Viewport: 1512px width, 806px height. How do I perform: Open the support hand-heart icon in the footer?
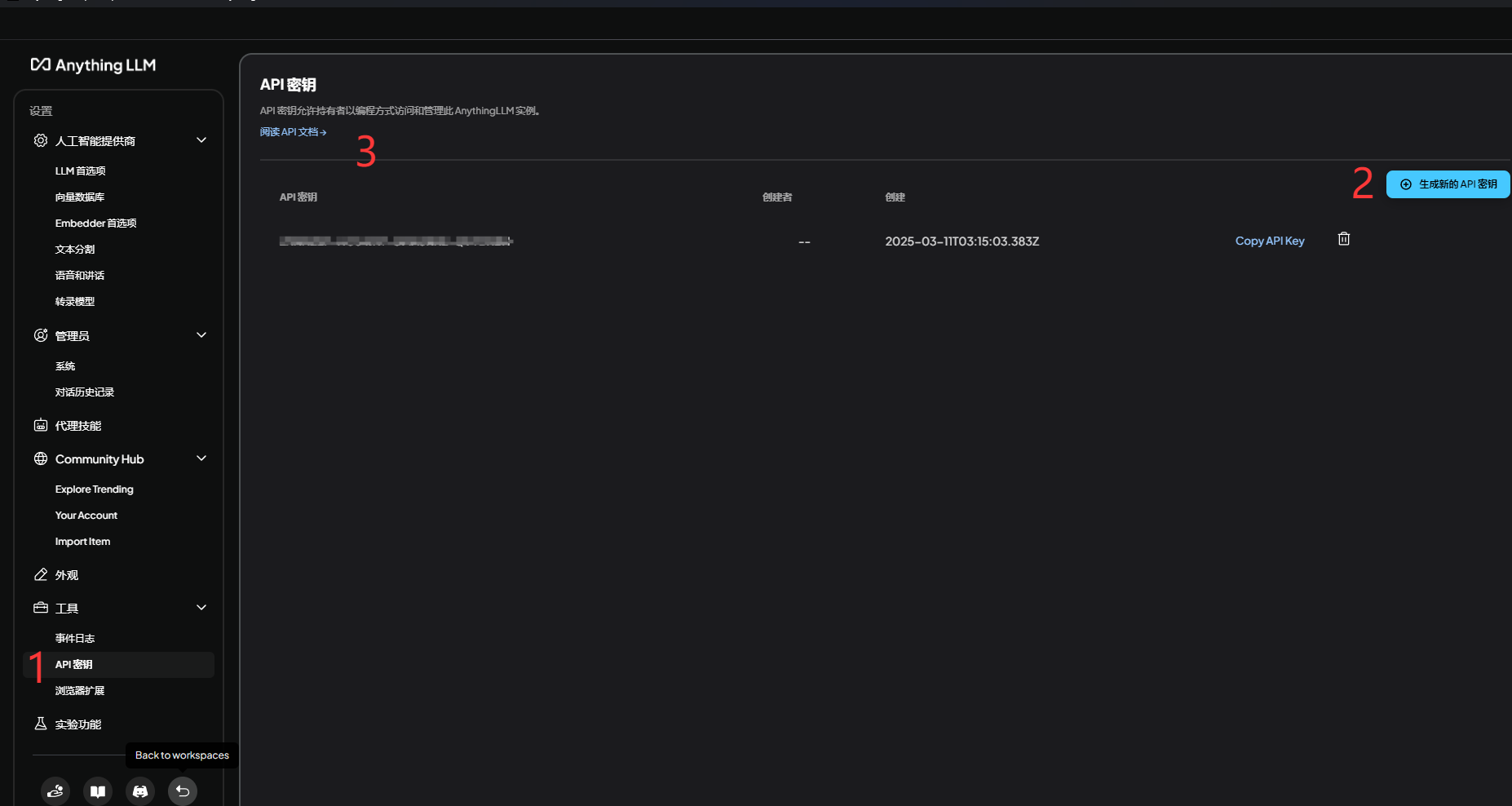coord(55,791)
